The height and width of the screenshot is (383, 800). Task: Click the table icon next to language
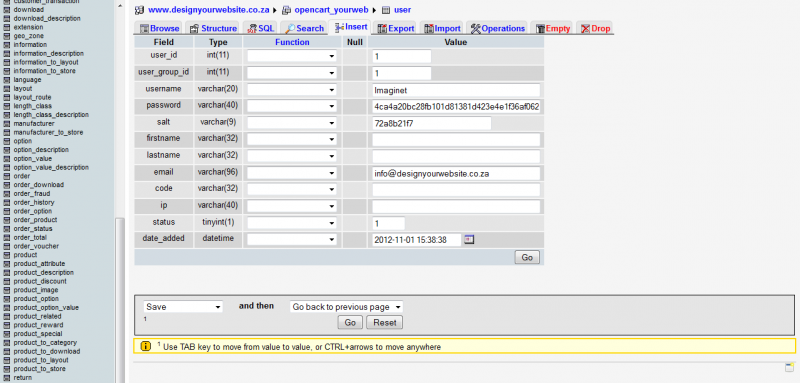[7, 80]
